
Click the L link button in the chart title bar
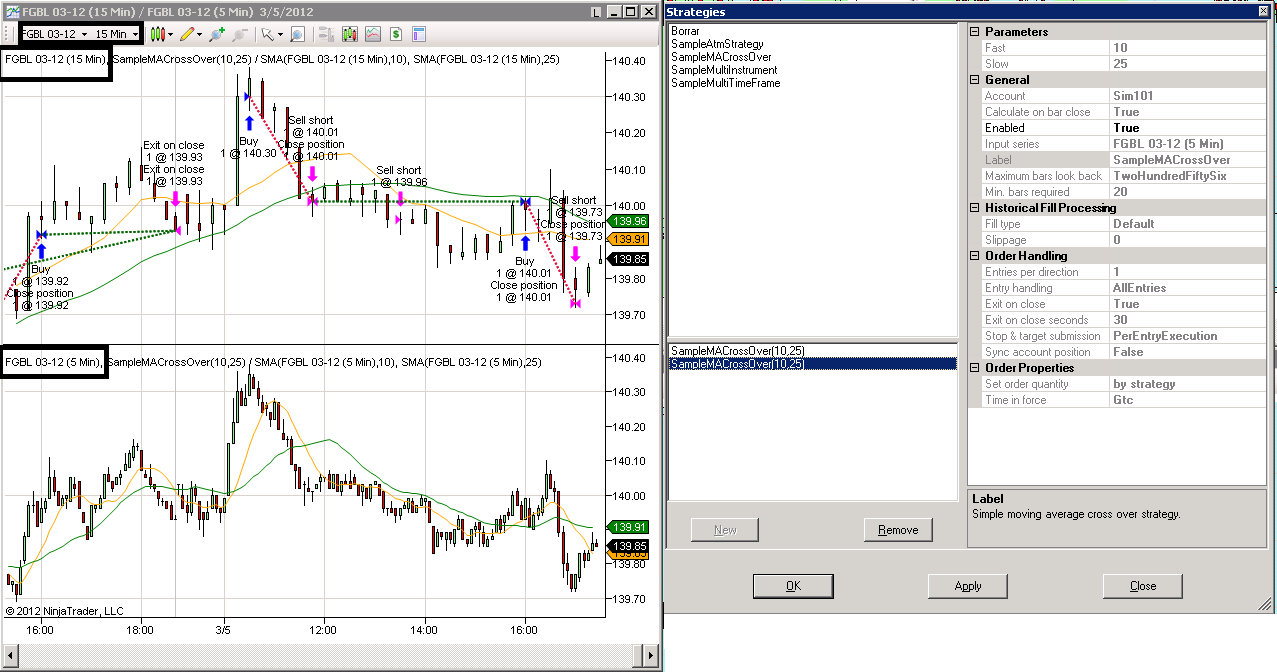[597, 12]
